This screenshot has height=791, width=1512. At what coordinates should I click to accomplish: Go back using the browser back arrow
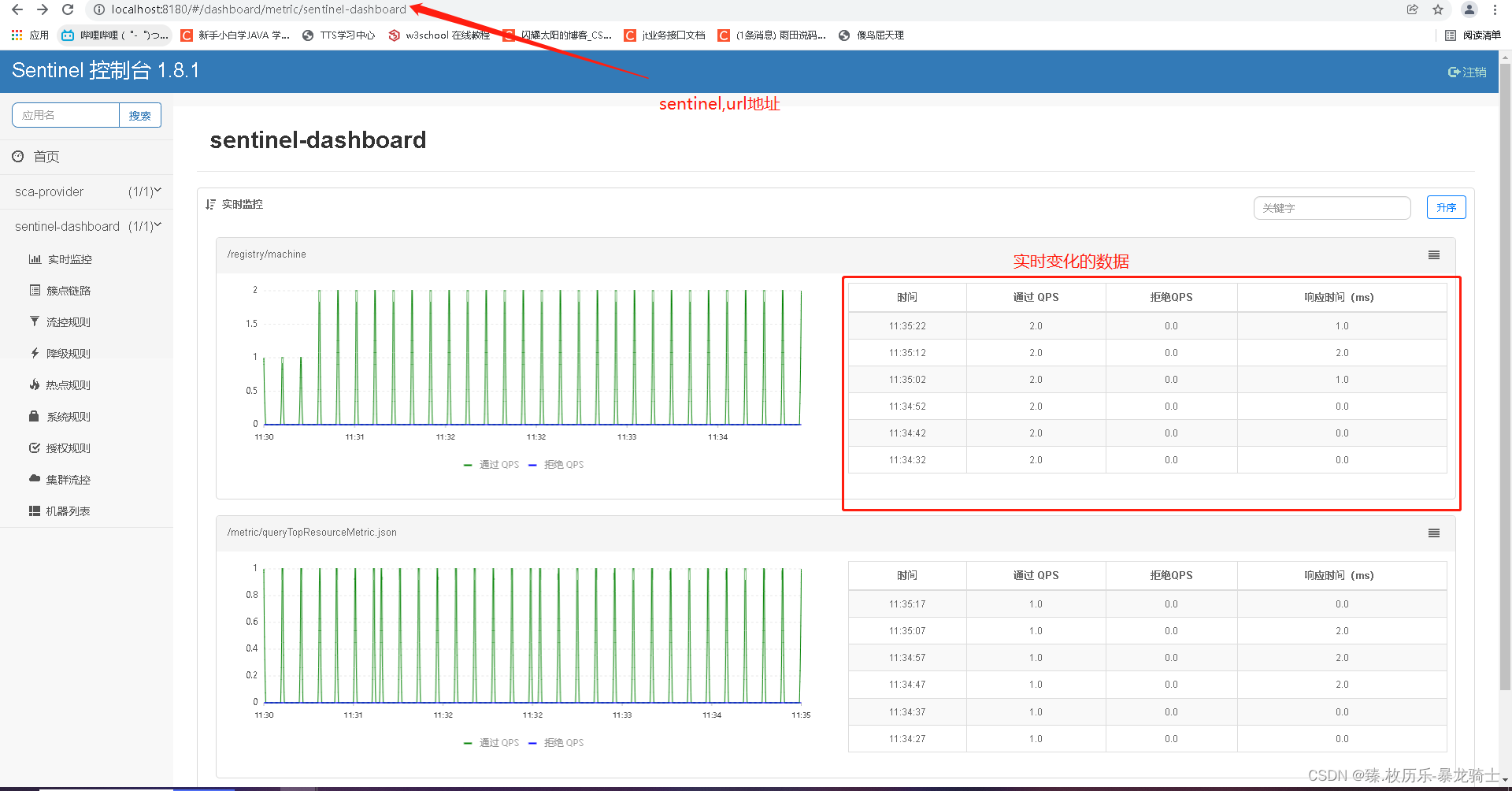(x=17, y=9)
